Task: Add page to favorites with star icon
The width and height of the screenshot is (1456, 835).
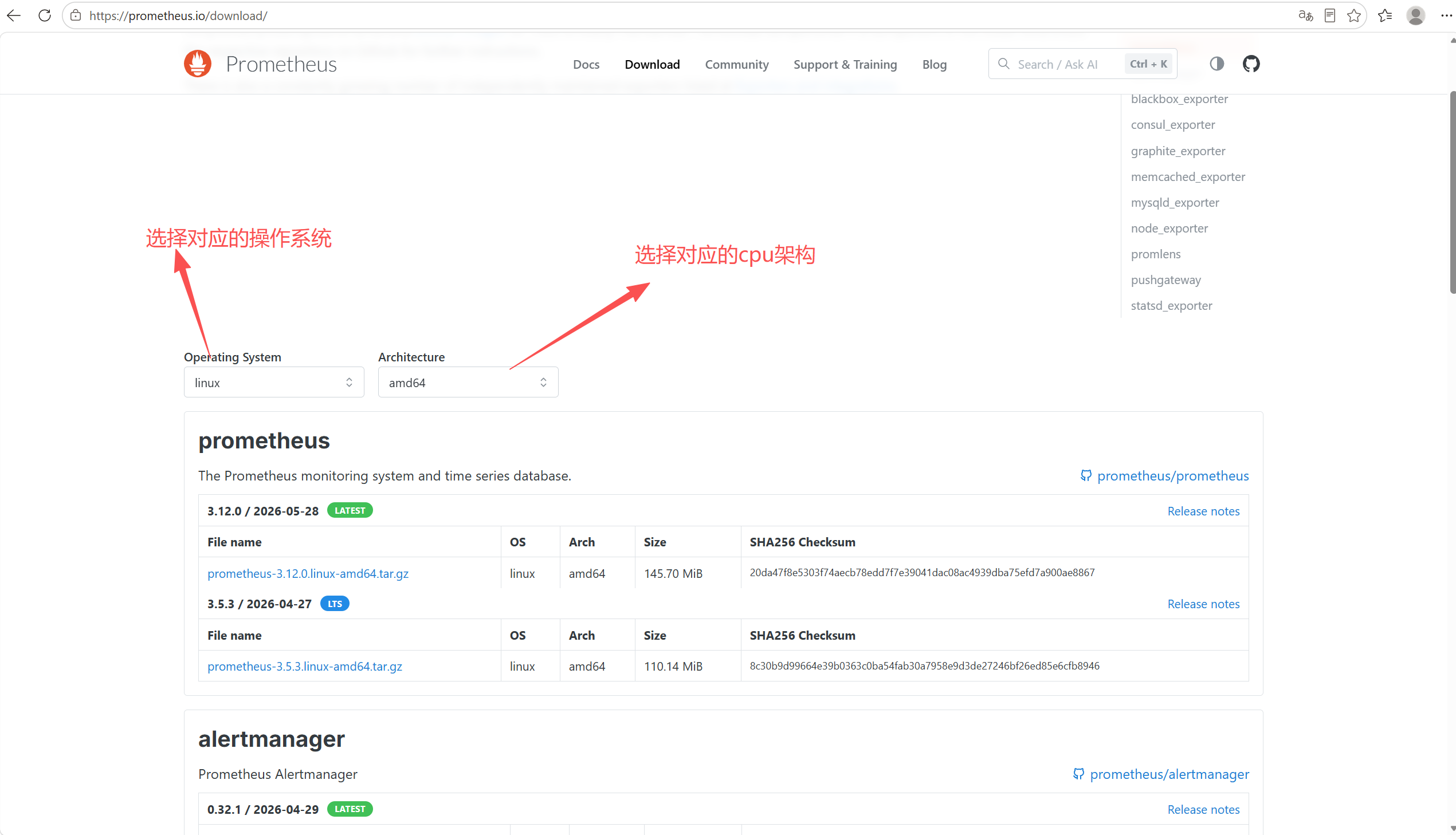Action: 1354,15
